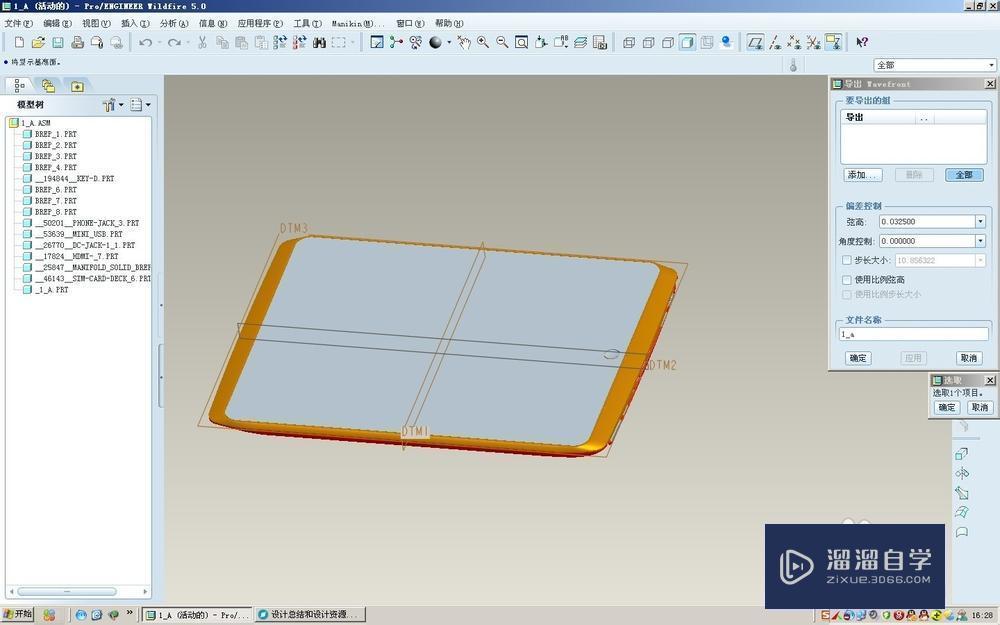Open the 弦高 value dropdown
Screen dimensions: 1000x625
point(980,222)
